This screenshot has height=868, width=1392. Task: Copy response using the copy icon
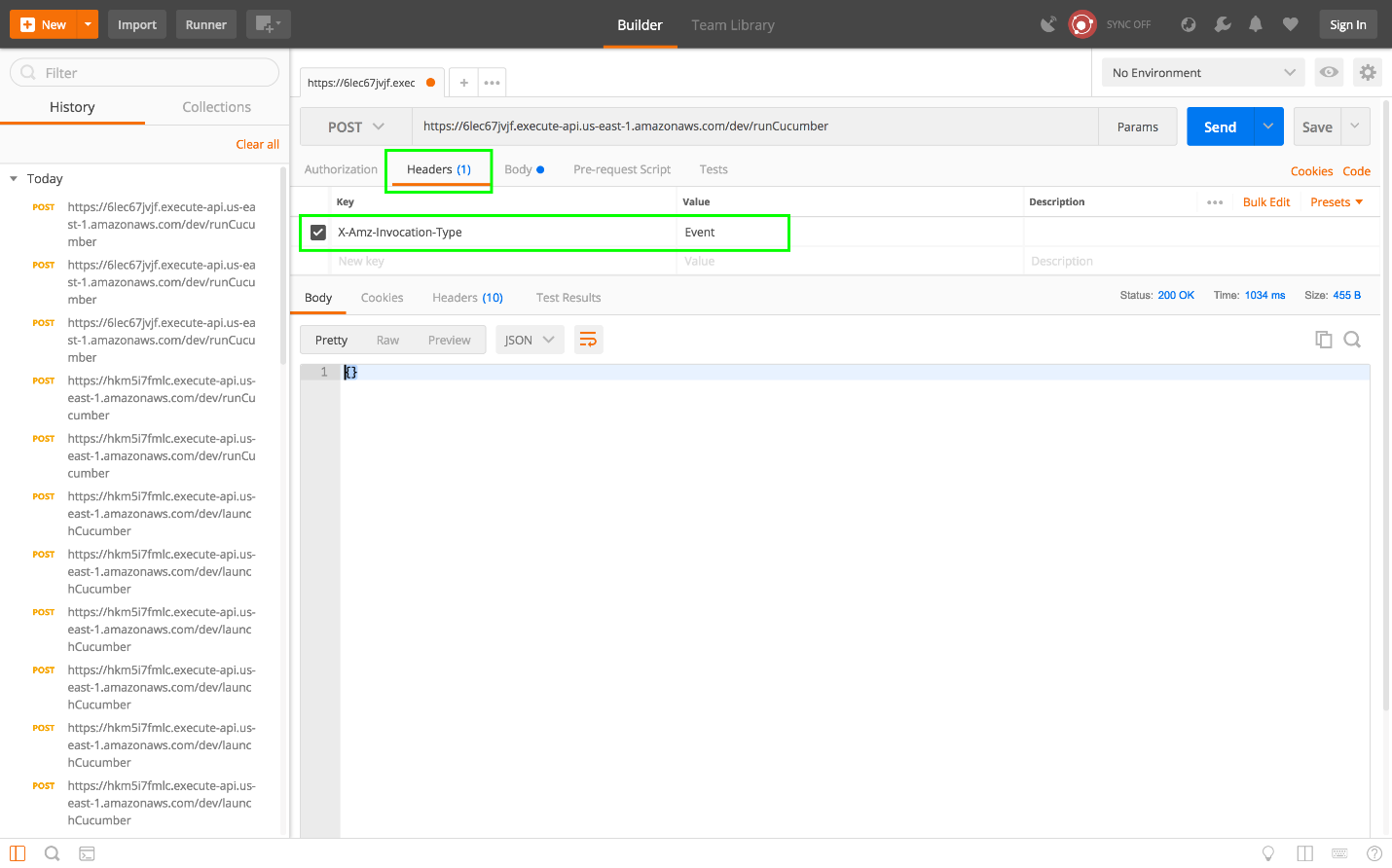pos(1323,340)
